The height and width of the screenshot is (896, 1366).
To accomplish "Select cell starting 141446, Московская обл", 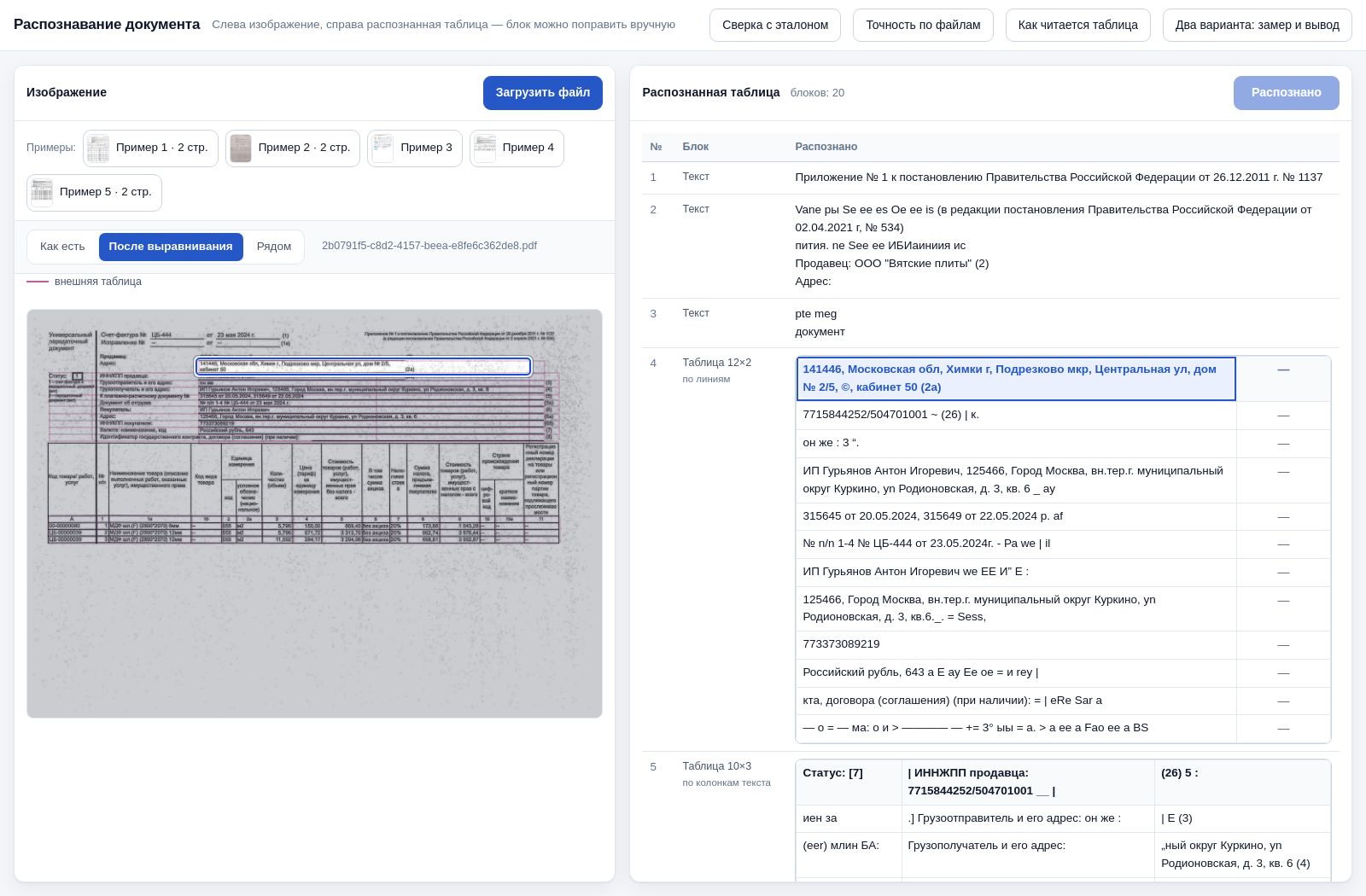I will [1016, 378].
